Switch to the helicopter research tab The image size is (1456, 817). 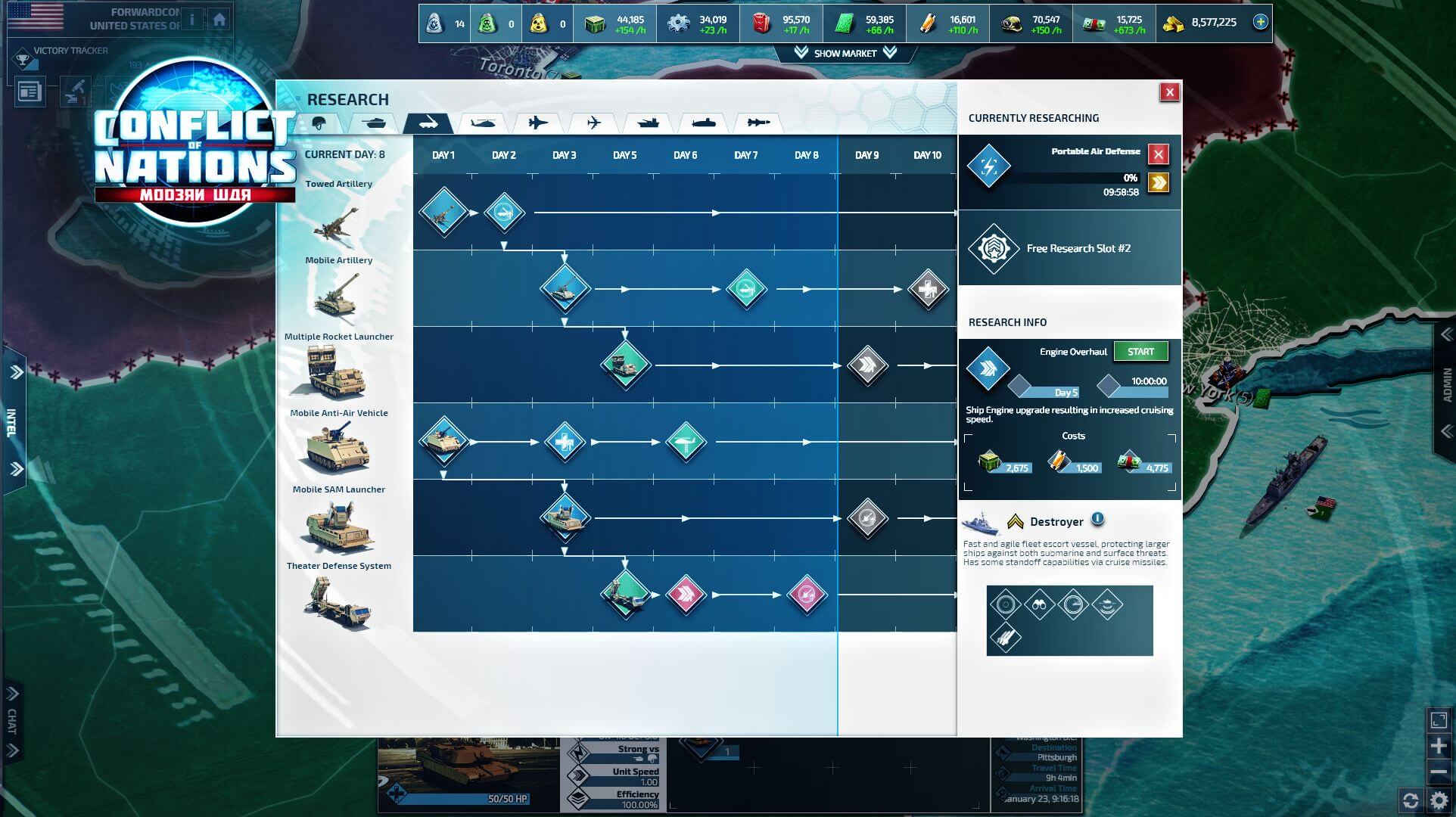[x=482, y=123]
